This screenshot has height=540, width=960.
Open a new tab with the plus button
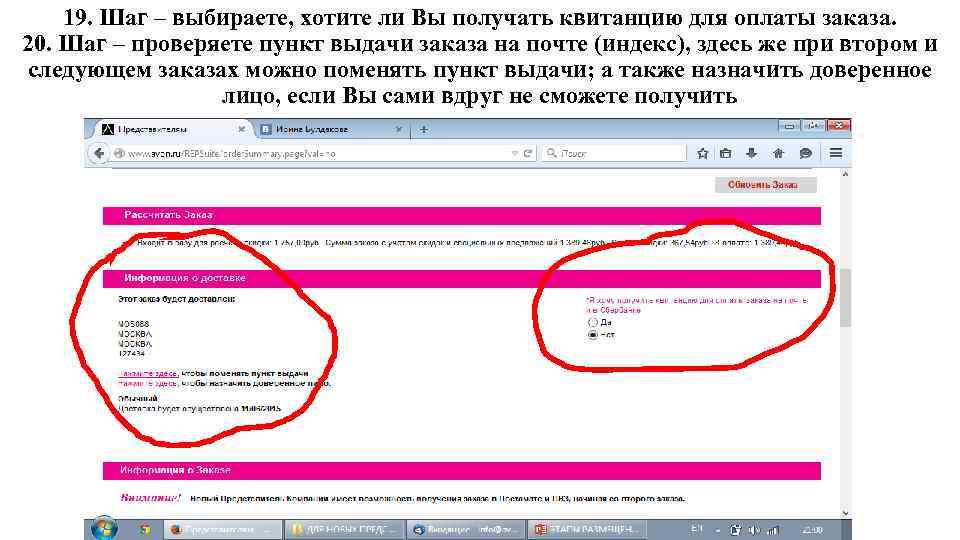[424, 129]
